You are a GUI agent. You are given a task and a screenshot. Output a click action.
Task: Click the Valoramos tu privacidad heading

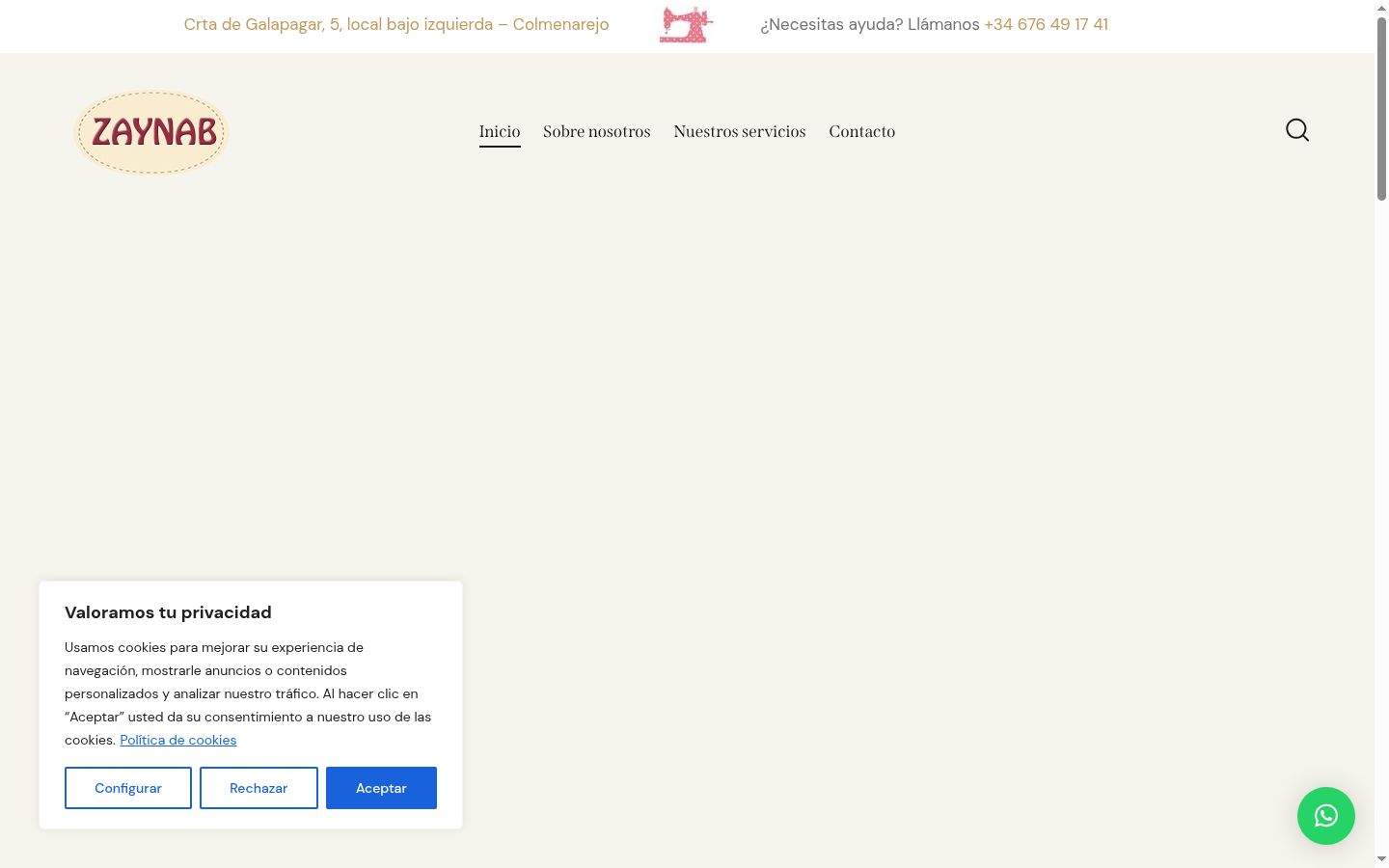click(168, 612)
